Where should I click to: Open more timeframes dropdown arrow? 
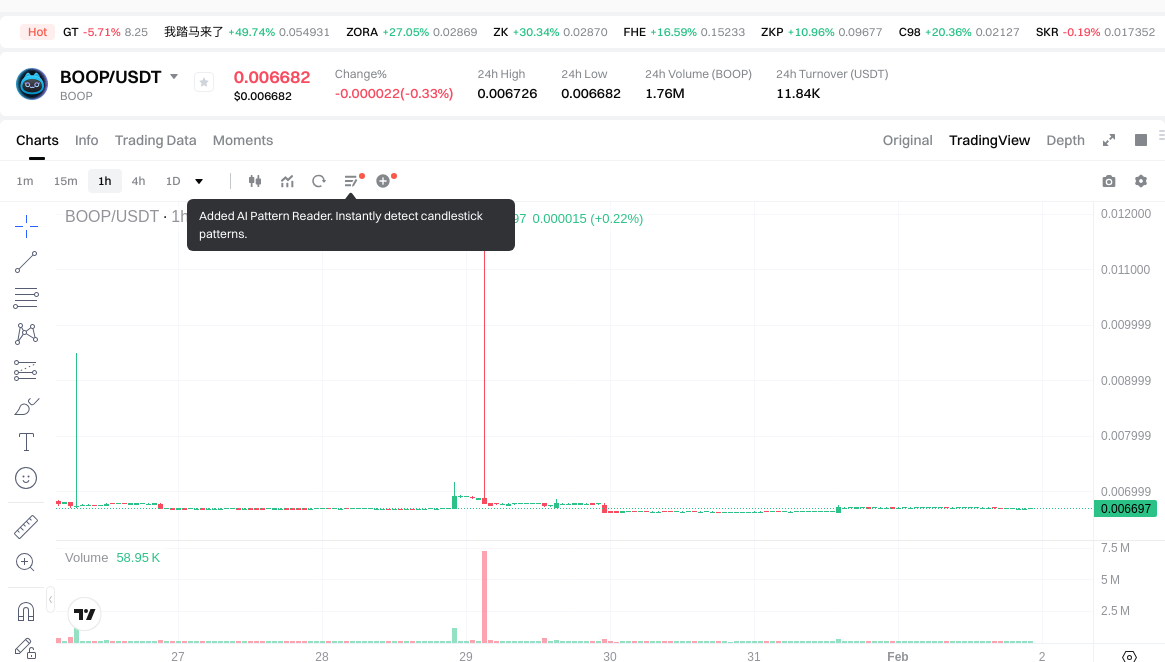pos(199,181)
